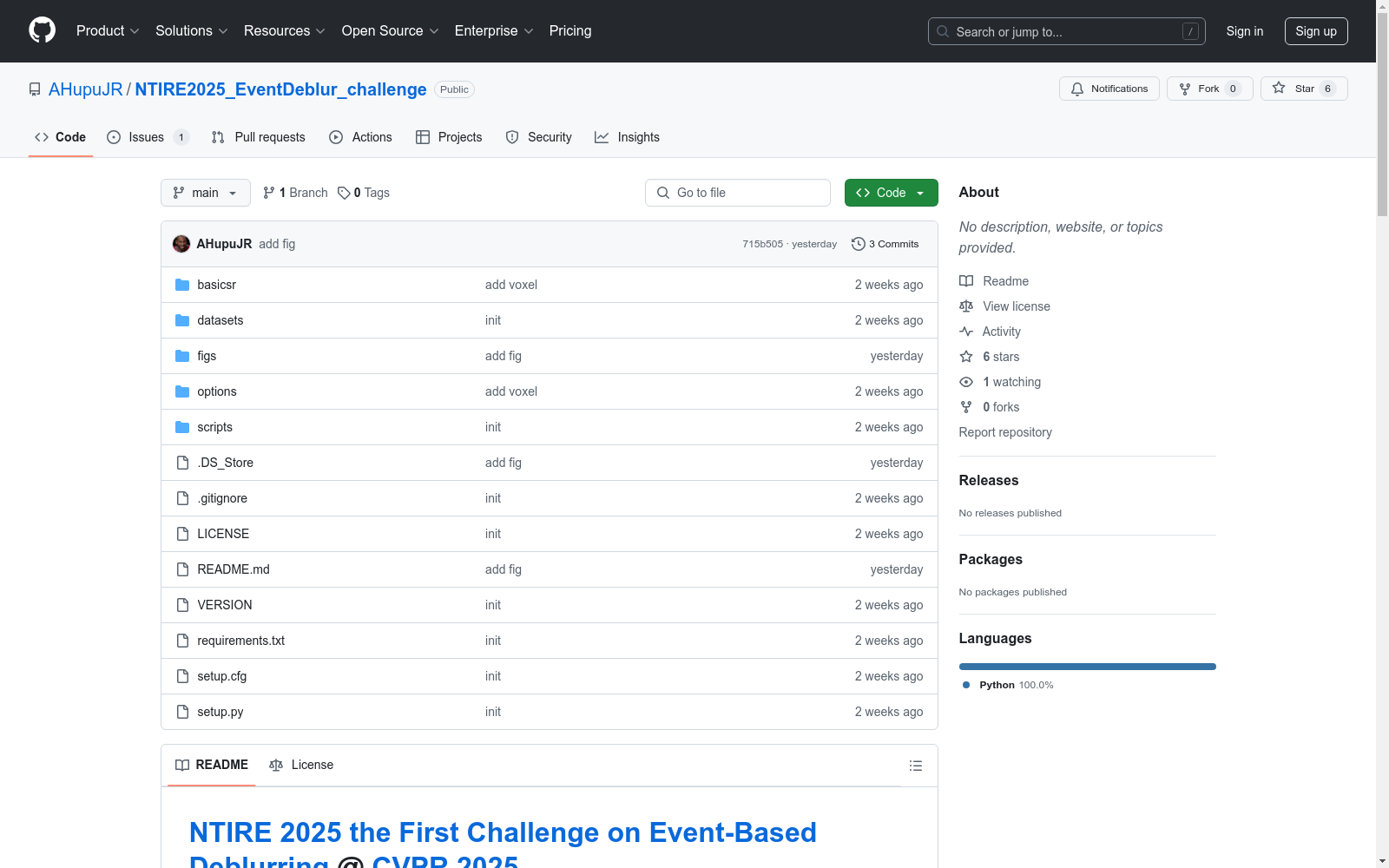This screenshot has height=868, width=1389.
Task: Click the .DS_Store file icon
Action: [182, 463]
